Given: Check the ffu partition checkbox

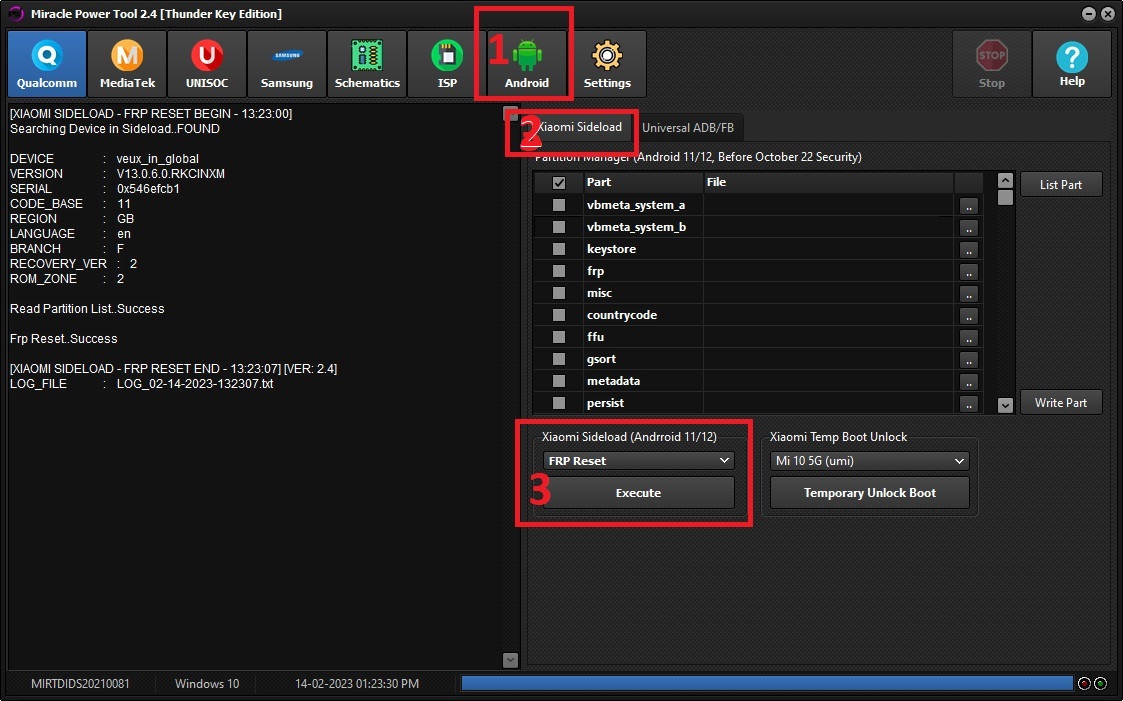Looking at the screenshot, I should [x=559, y=337].
